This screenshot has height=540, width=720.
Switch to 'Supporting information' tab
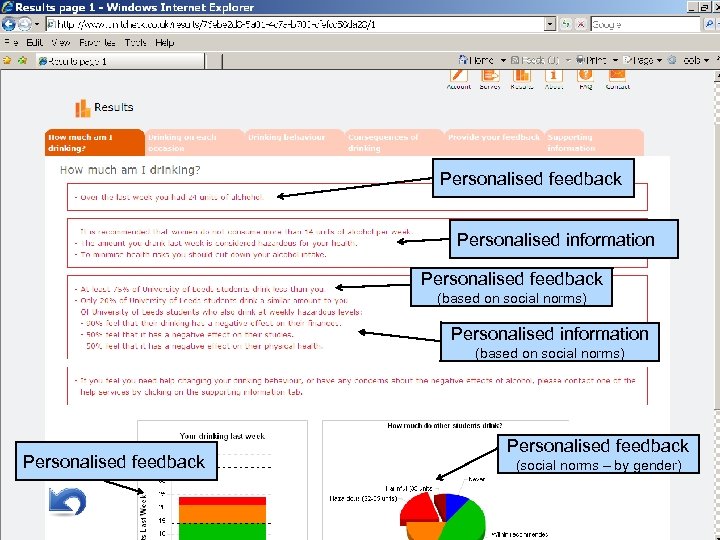click(x=594, y=142)
